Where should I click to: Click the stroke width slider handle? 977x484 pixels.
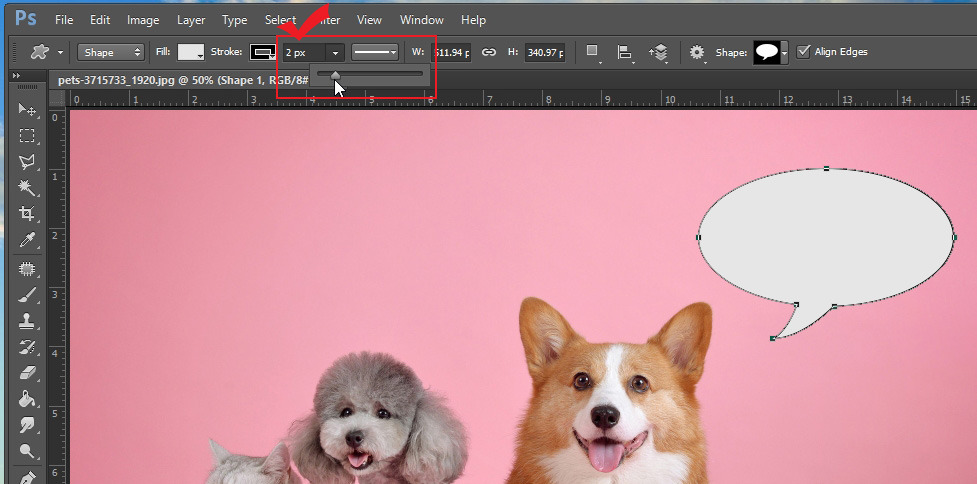[335, 75]
